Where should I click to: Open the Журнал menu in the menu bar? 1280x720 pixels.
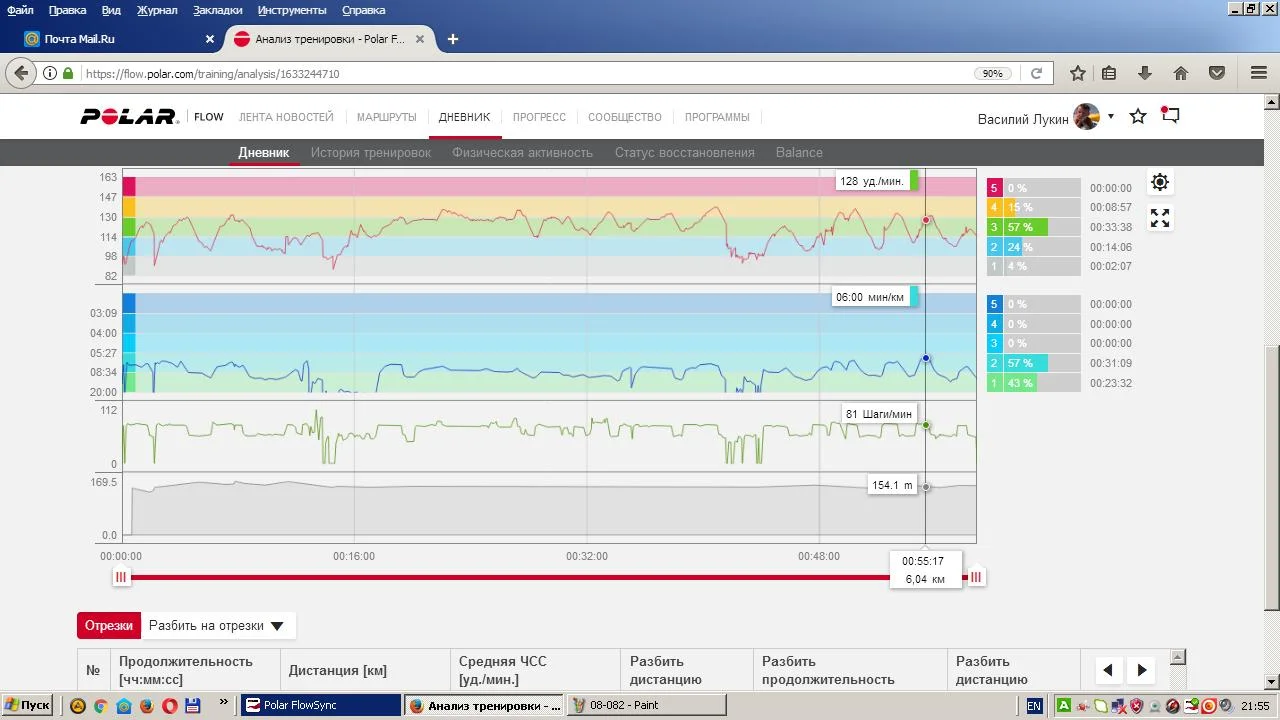(157, 10)
